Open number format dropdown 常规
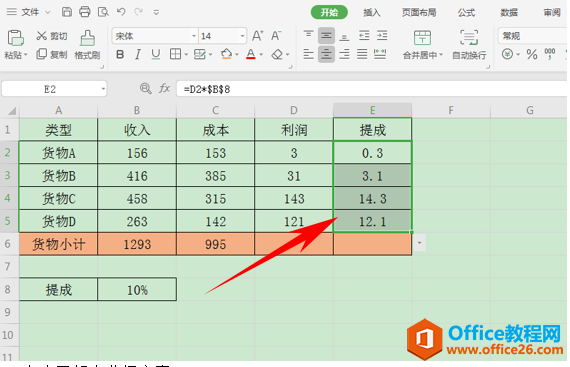 pyautogui.click(x=532, y=36)
